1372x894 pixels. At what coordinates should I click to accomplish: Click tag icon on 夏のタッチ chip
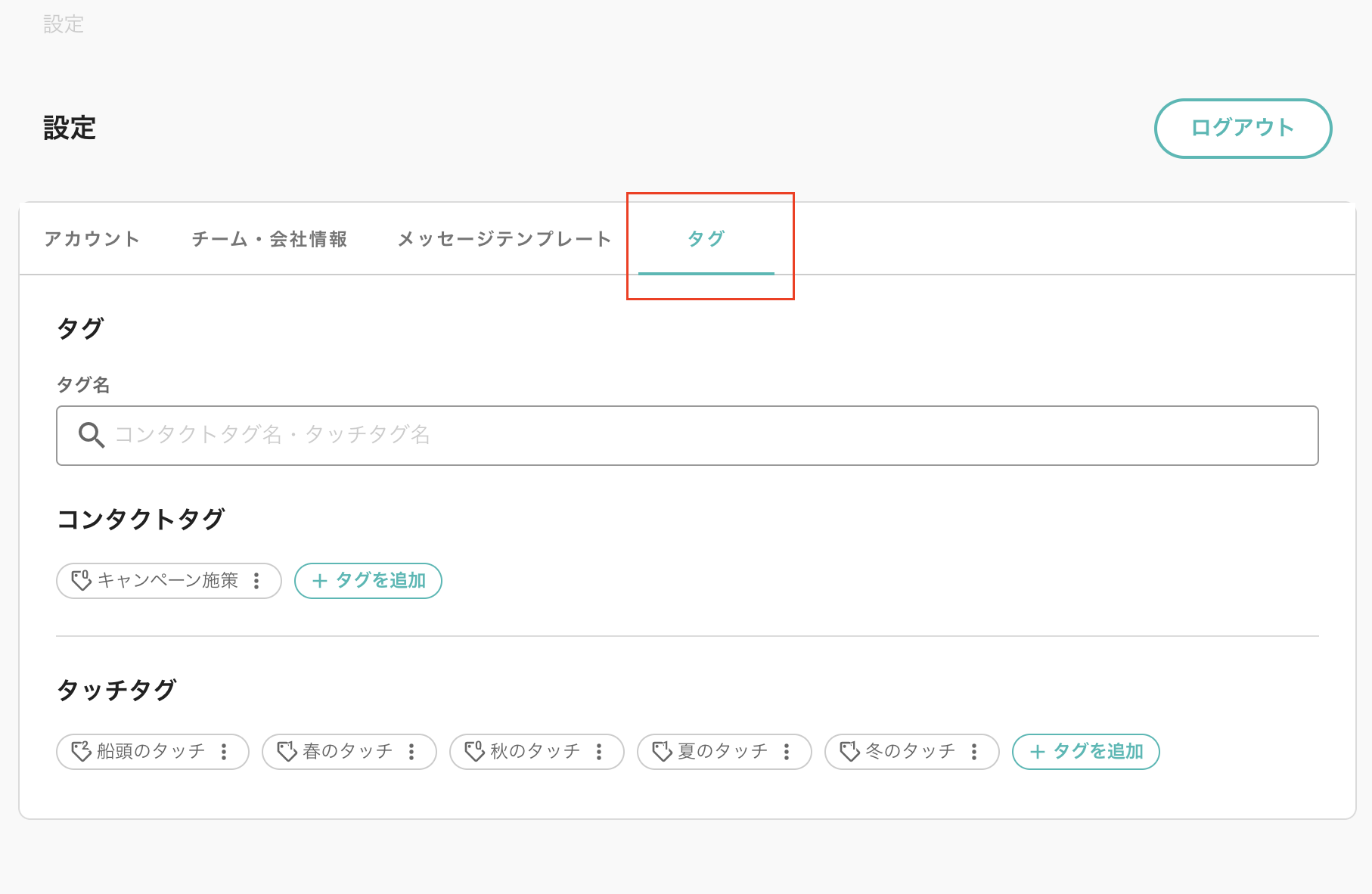click(x=662, y=752)
